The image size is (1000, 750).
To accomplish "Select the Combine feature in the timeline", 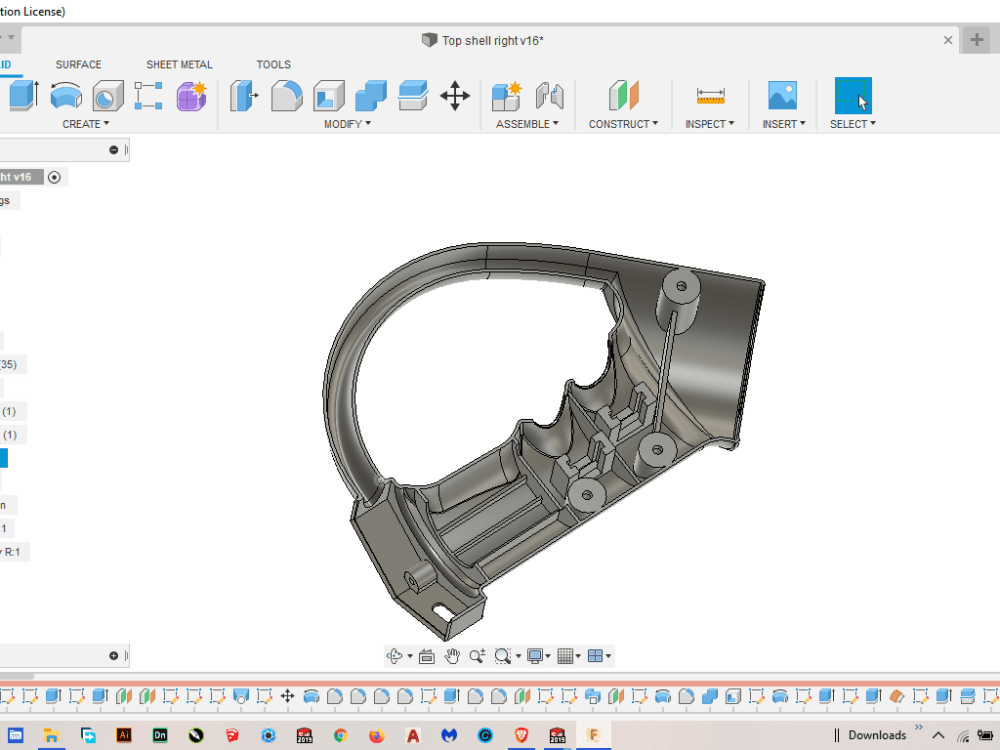I will (709, 696).
